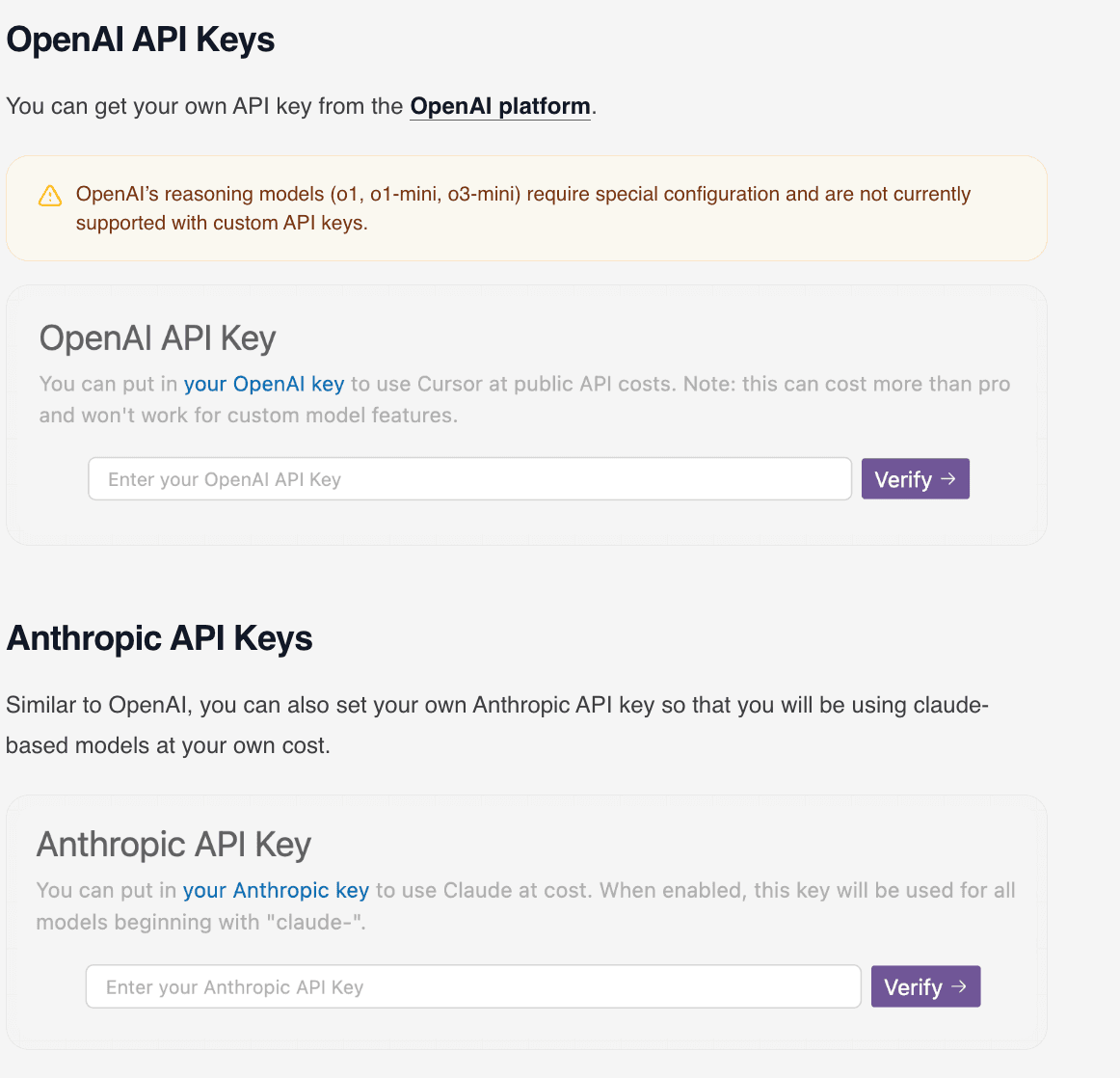Follow the 'your OpenAI key' link

(x=263, y=384)
